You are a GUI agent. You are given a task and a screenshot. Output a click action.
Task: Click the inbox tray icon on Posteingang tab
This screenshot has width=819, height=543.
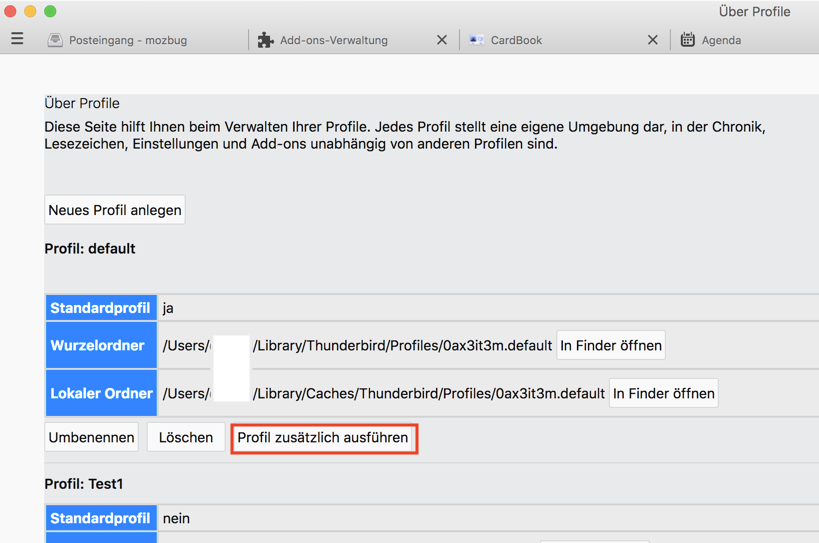click(55, 40)
